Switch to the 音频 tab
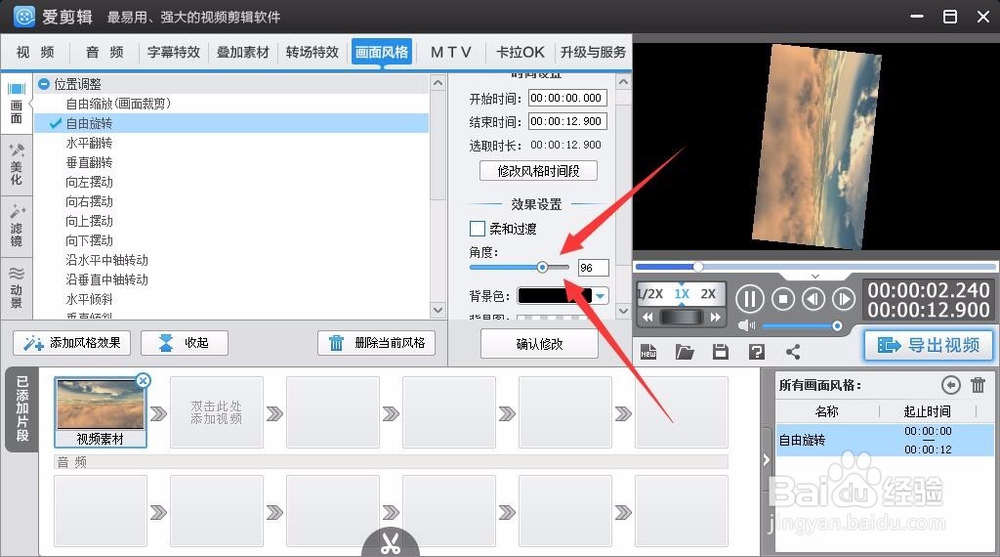Screen dimensions: 1000x557 pyautogui.click(x=105, y=52)
